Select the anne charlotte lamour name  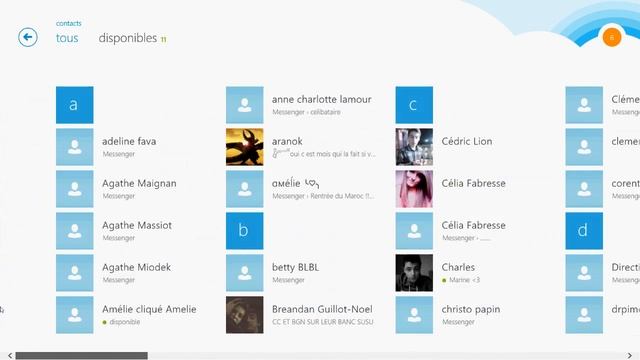point(322,99)
